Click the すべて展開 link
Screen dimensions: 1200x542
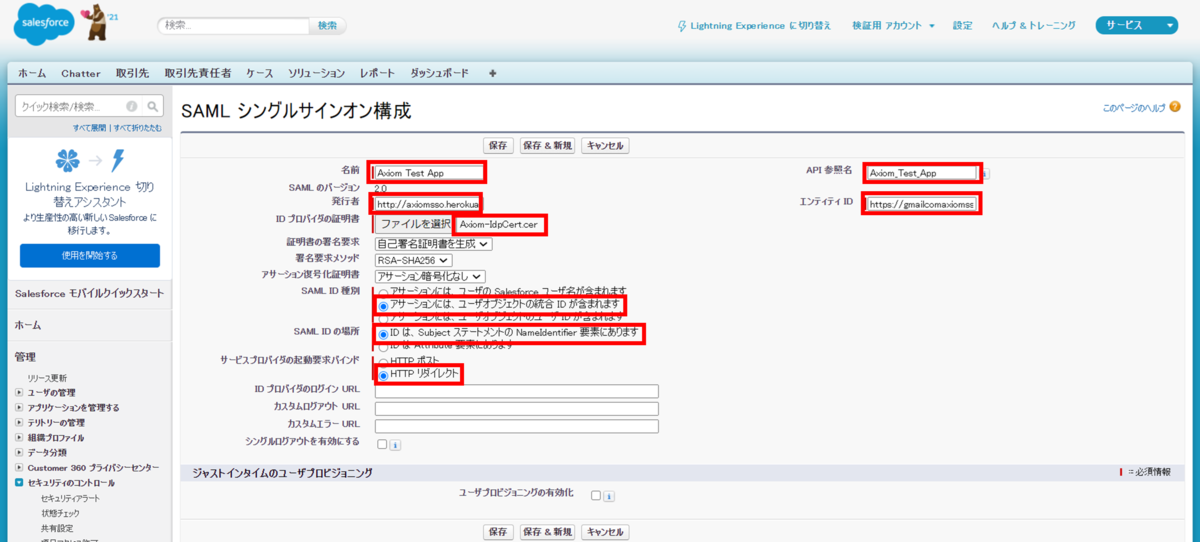pyautogui.click(x=90, y=128)
